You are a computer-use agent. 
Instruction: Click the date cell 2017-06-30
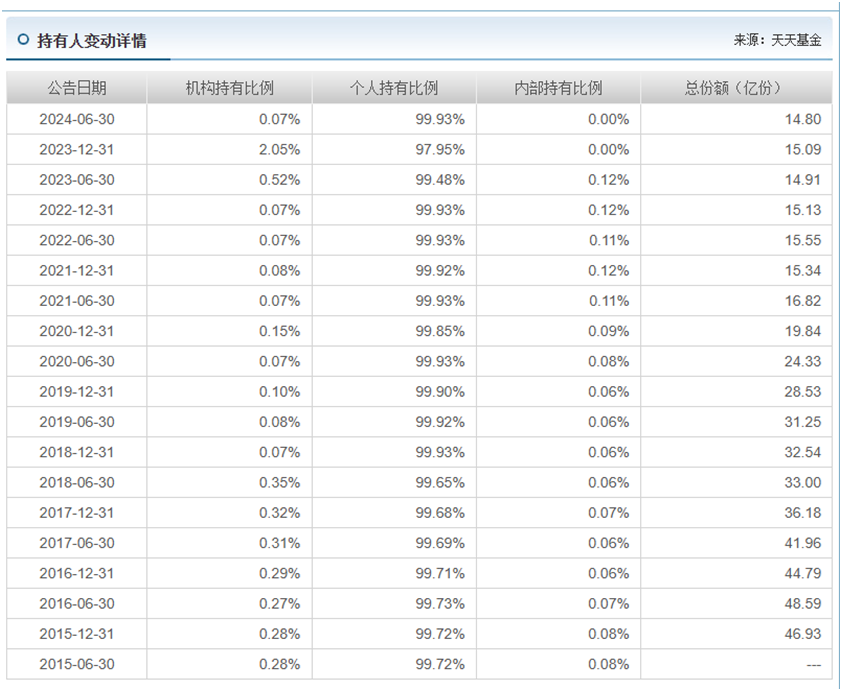pyautogui.click(x=77, y=543)
